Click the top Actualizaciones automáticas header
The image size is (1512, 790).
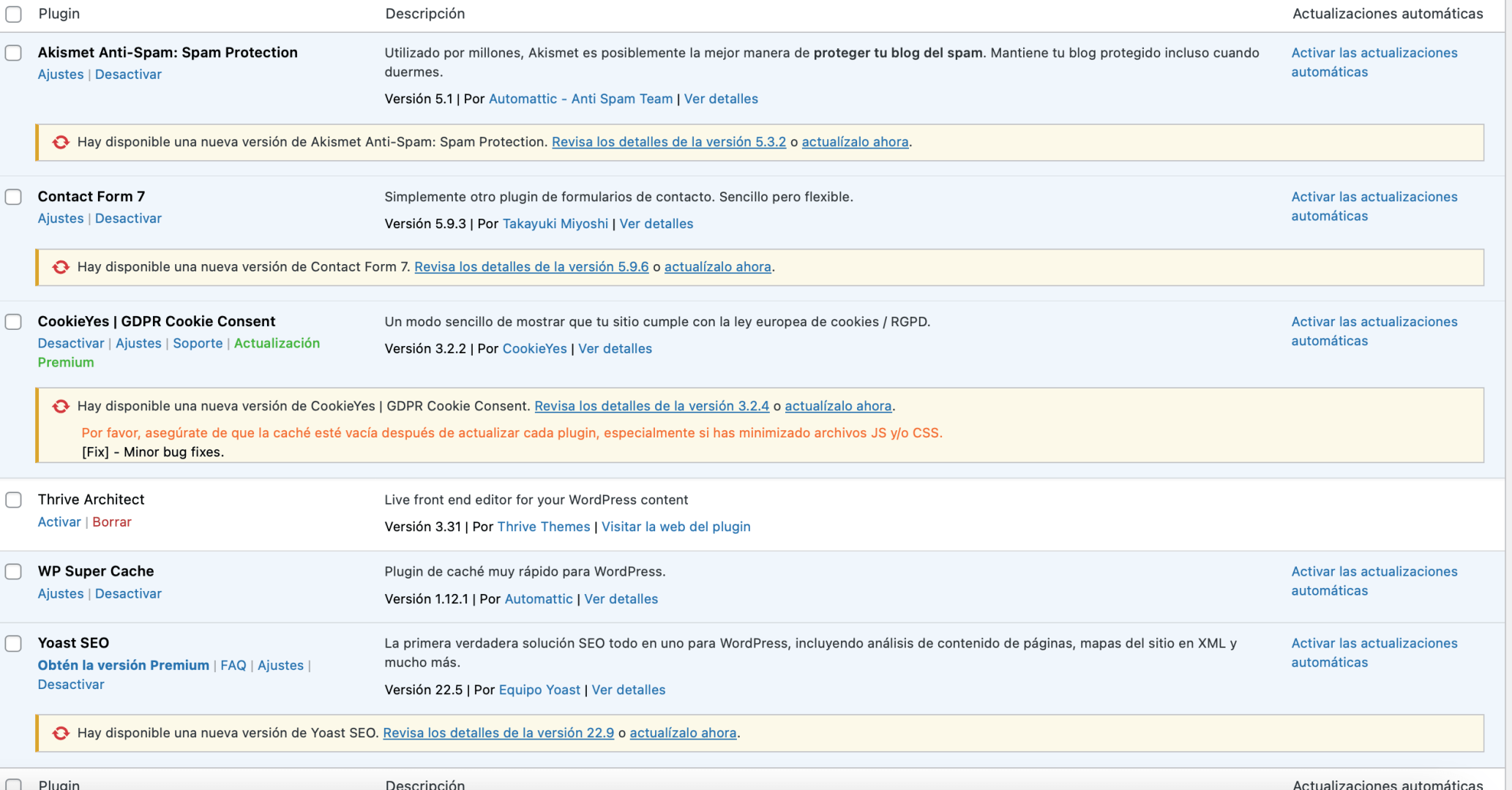click(1388, 14)
